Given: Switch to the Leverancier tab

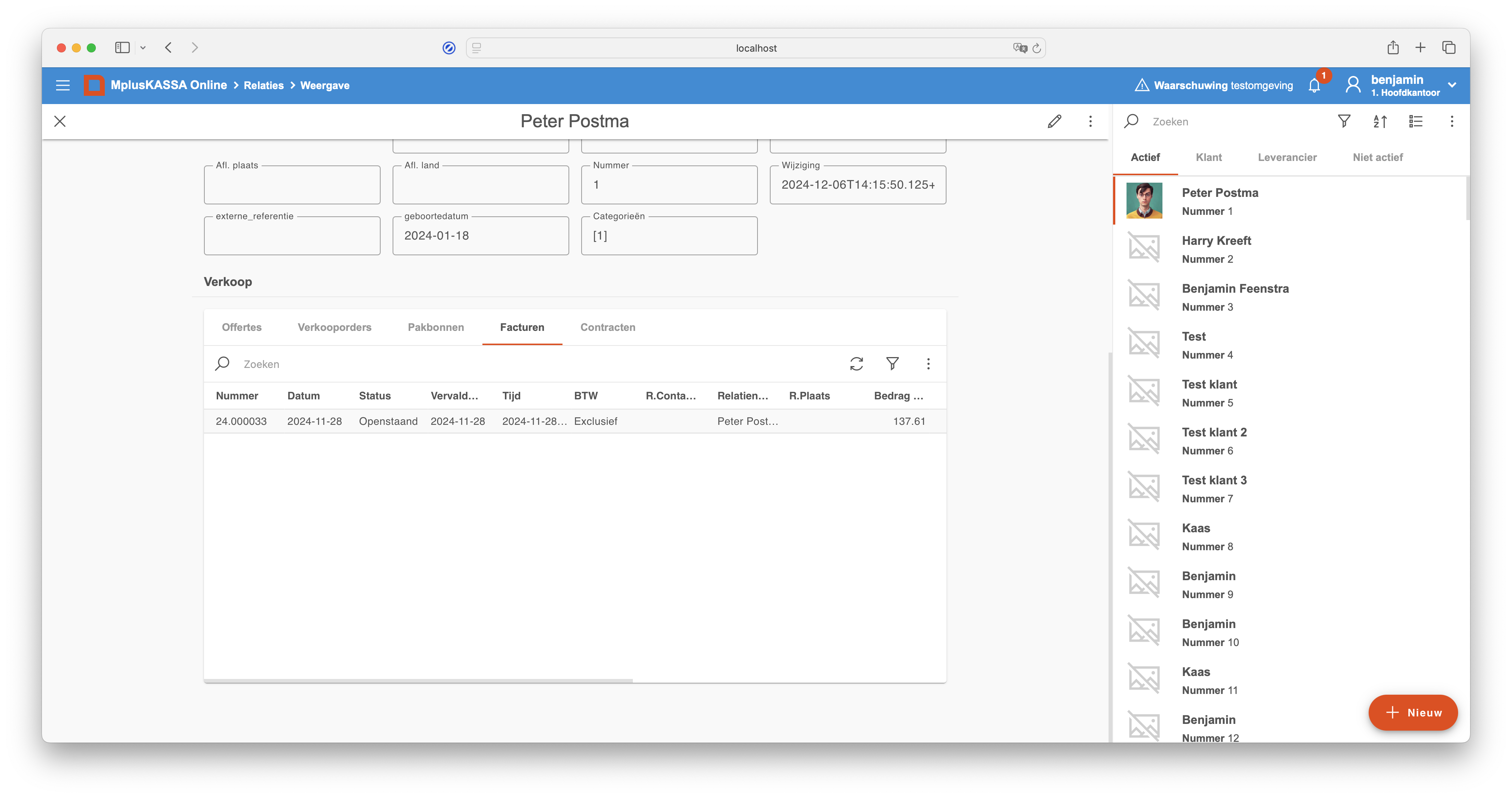Looking at the screenshot, I should (x=1288, y=157).
